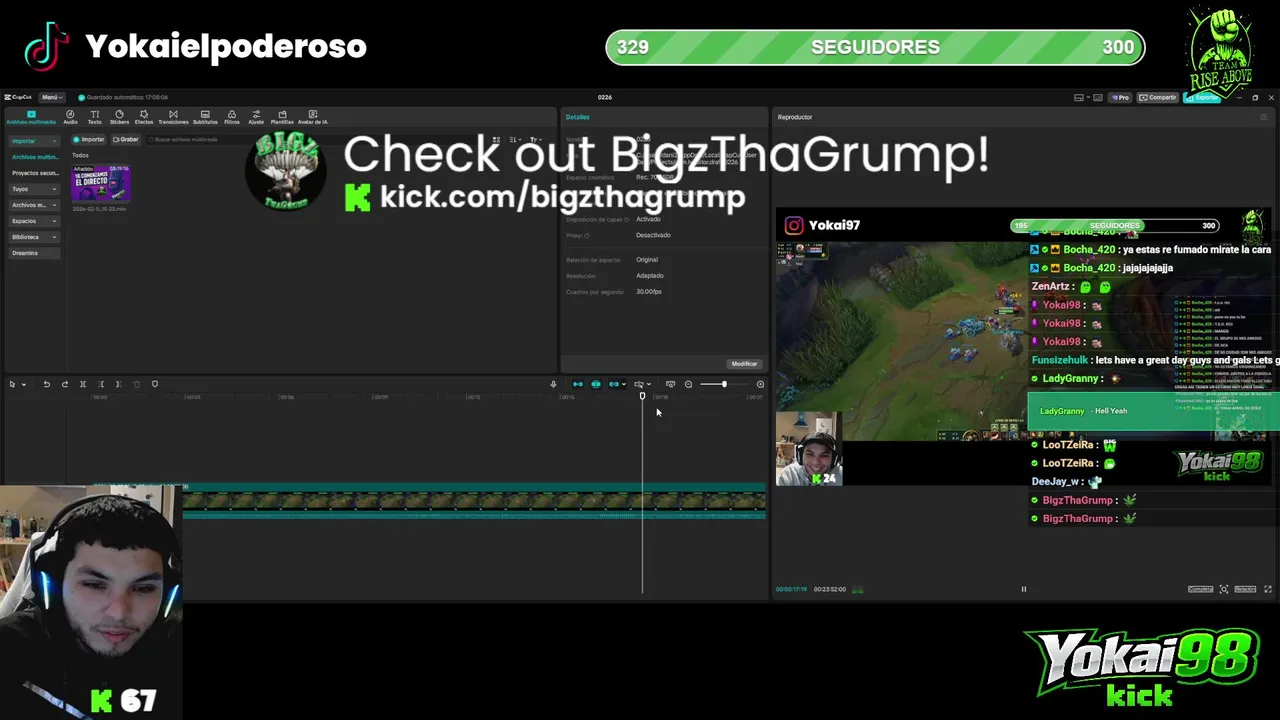
Task: Click the Todos filter label
Action: 80,155
